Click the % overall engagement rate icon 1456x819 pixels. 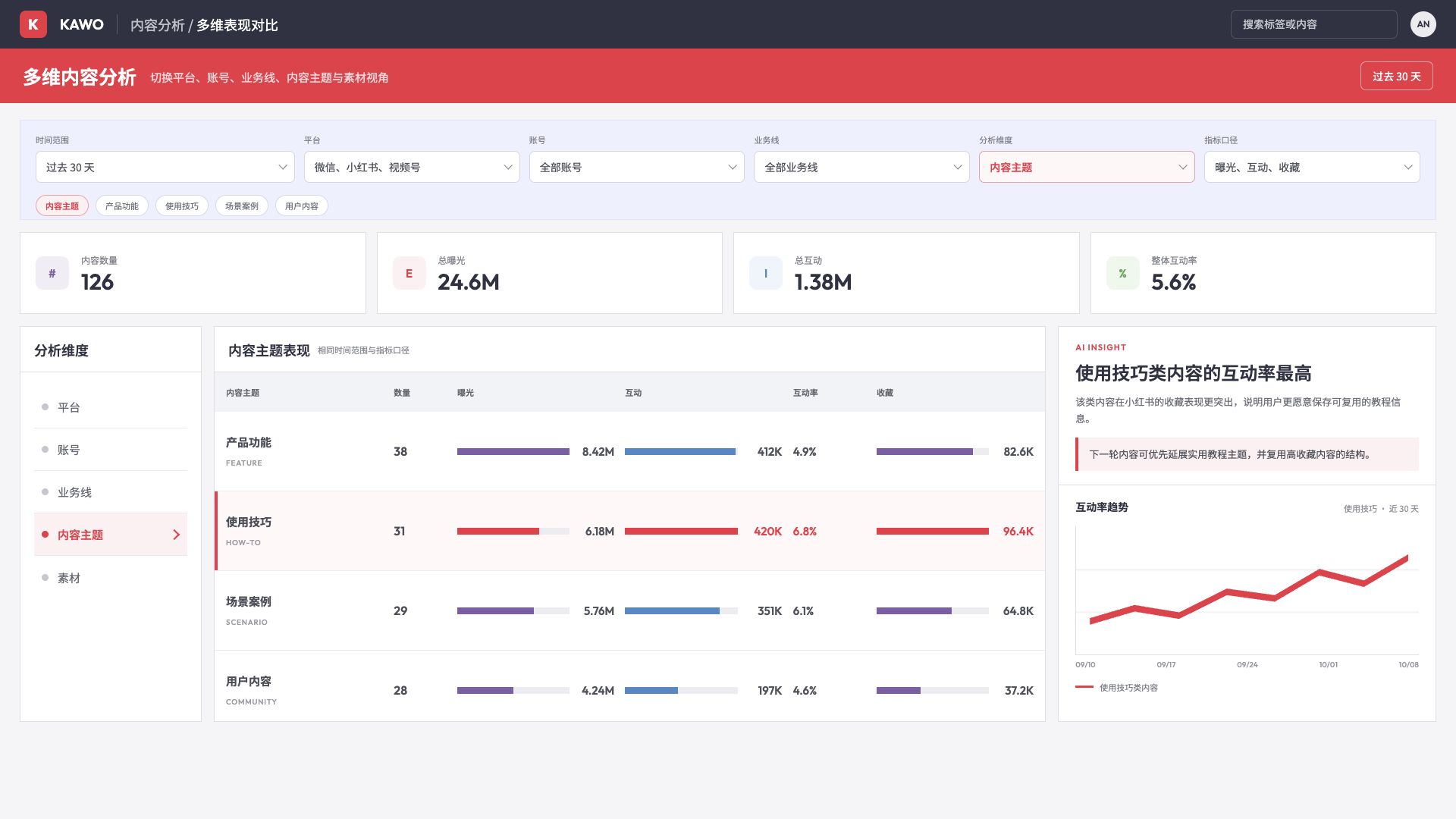click(1122, 273)
